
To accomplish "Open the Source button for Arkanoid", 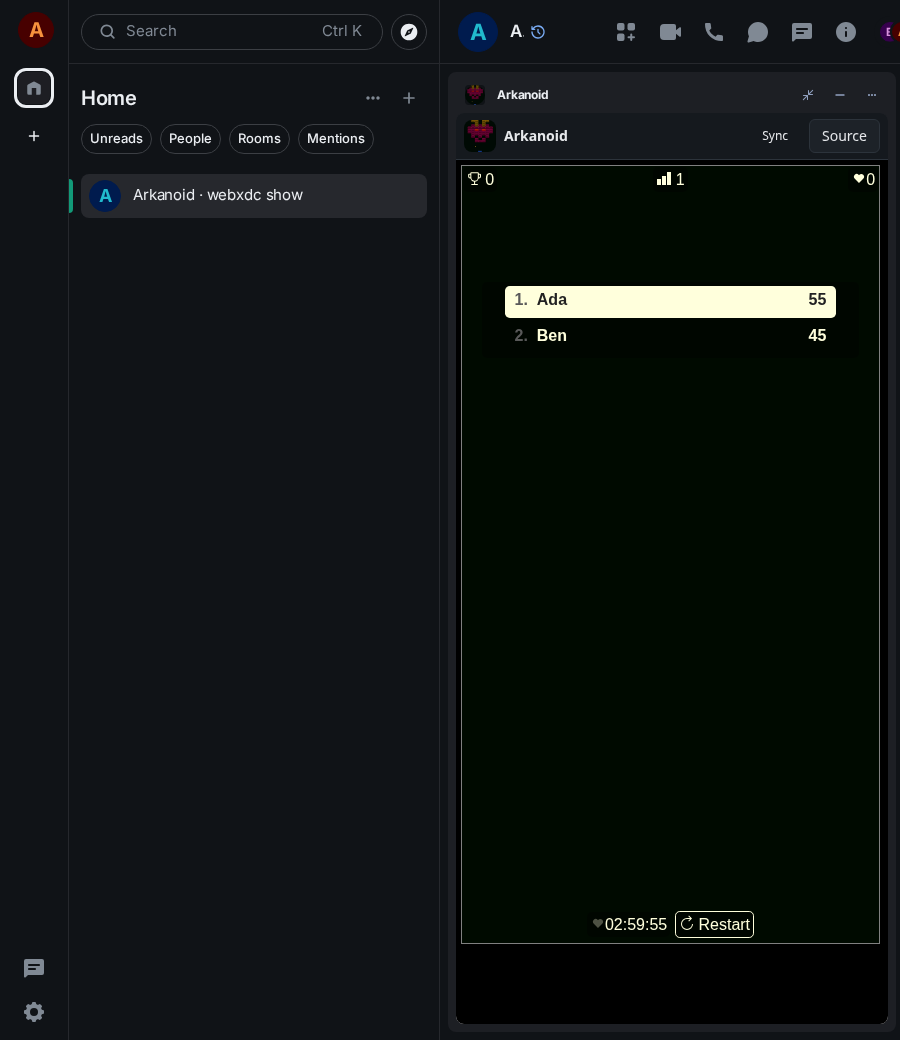I will coord(844,136).
